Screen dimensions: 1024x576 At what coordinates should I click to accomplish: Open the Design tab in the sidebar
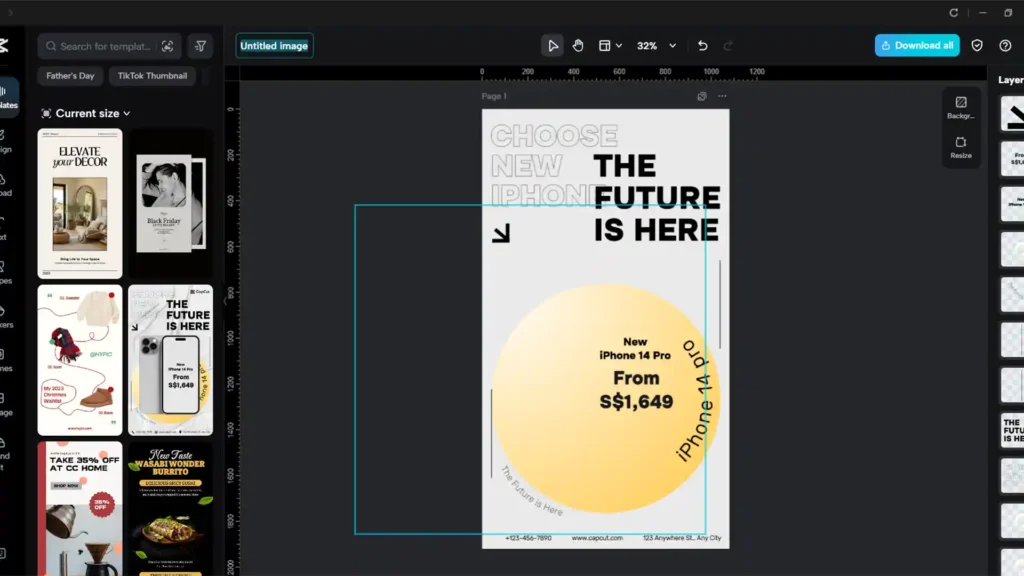[x=6, y=141]
